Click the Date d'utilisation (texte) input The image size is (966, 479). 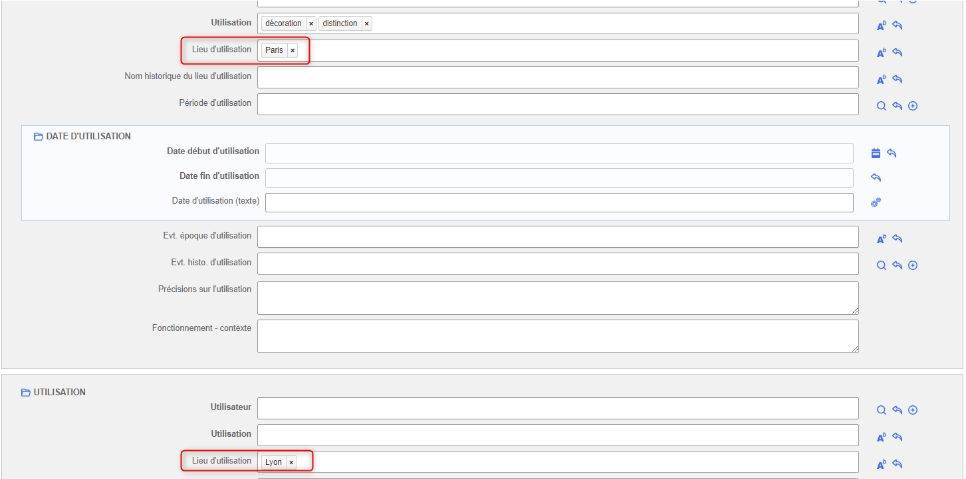(559, 203)
